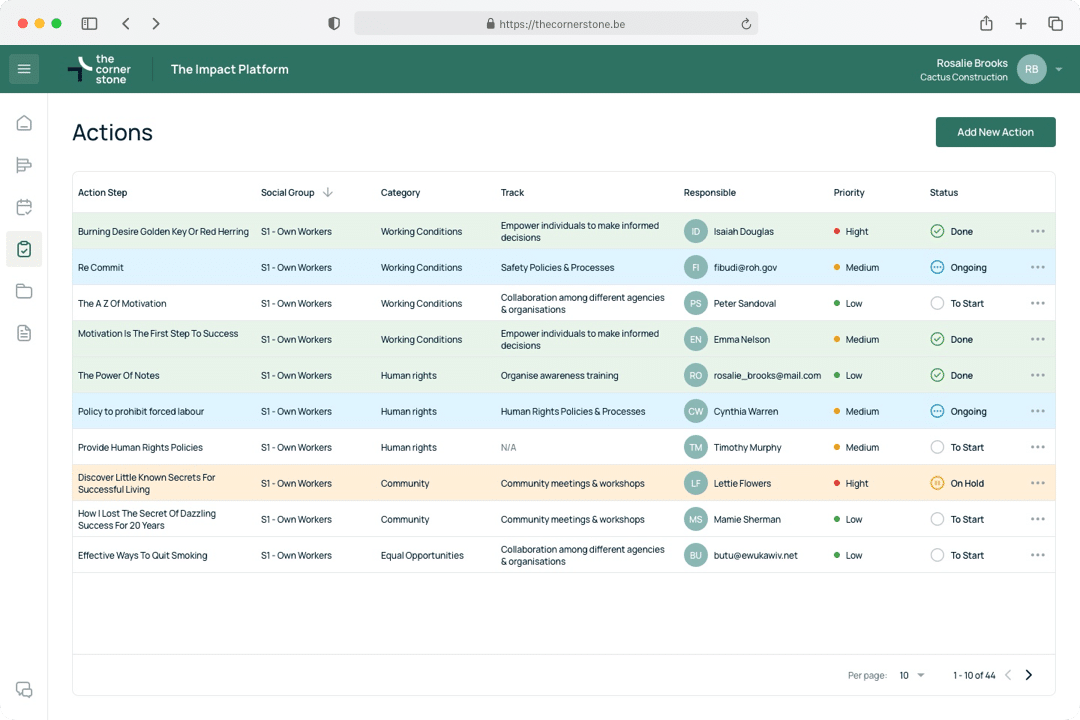1080x720 pixels.
Task: Open the hamburger menu in header
Action: point(24,69)
